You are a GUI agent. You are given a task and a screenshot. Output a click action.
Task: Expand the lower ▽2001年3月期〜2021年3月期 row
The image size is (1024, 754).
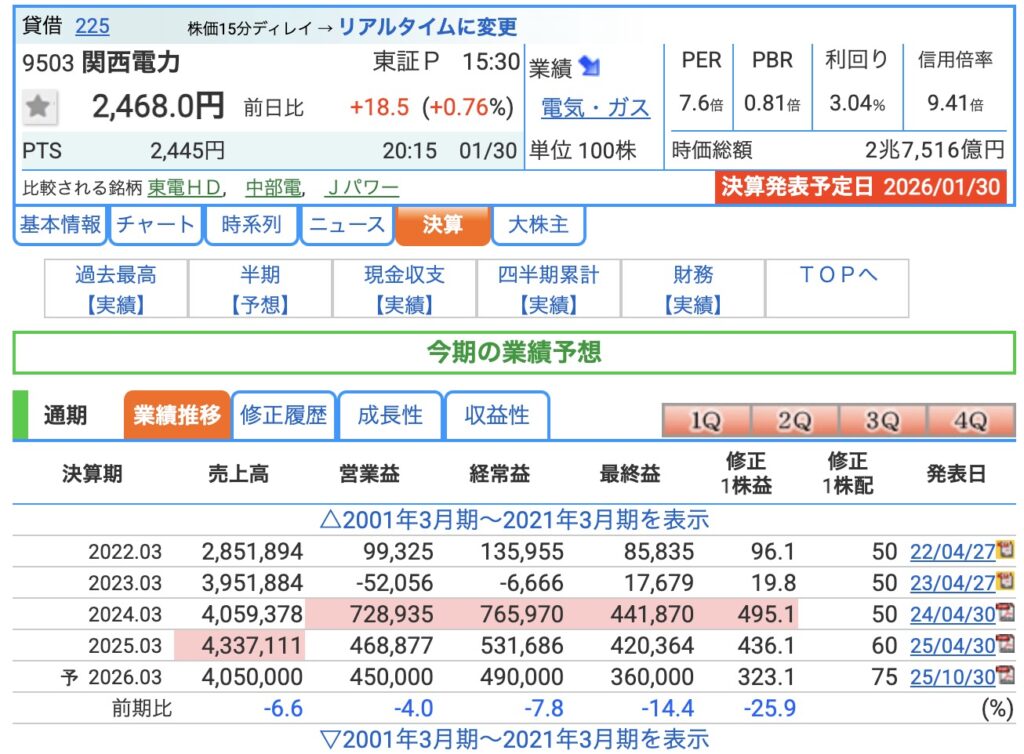click(x=513, y=739)
